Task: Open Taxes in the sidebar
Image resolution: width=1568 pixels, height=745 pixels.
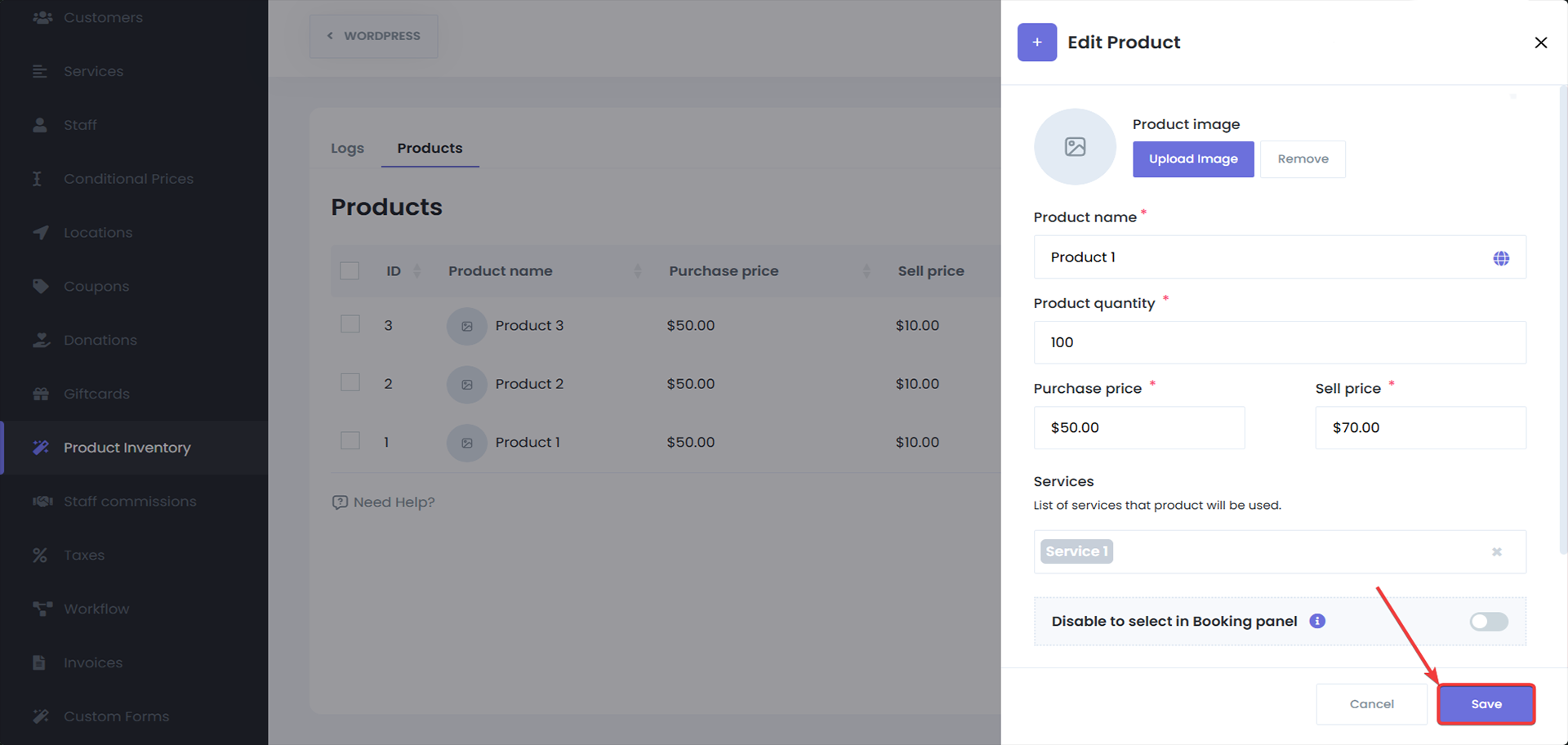Action: point(83,555)
